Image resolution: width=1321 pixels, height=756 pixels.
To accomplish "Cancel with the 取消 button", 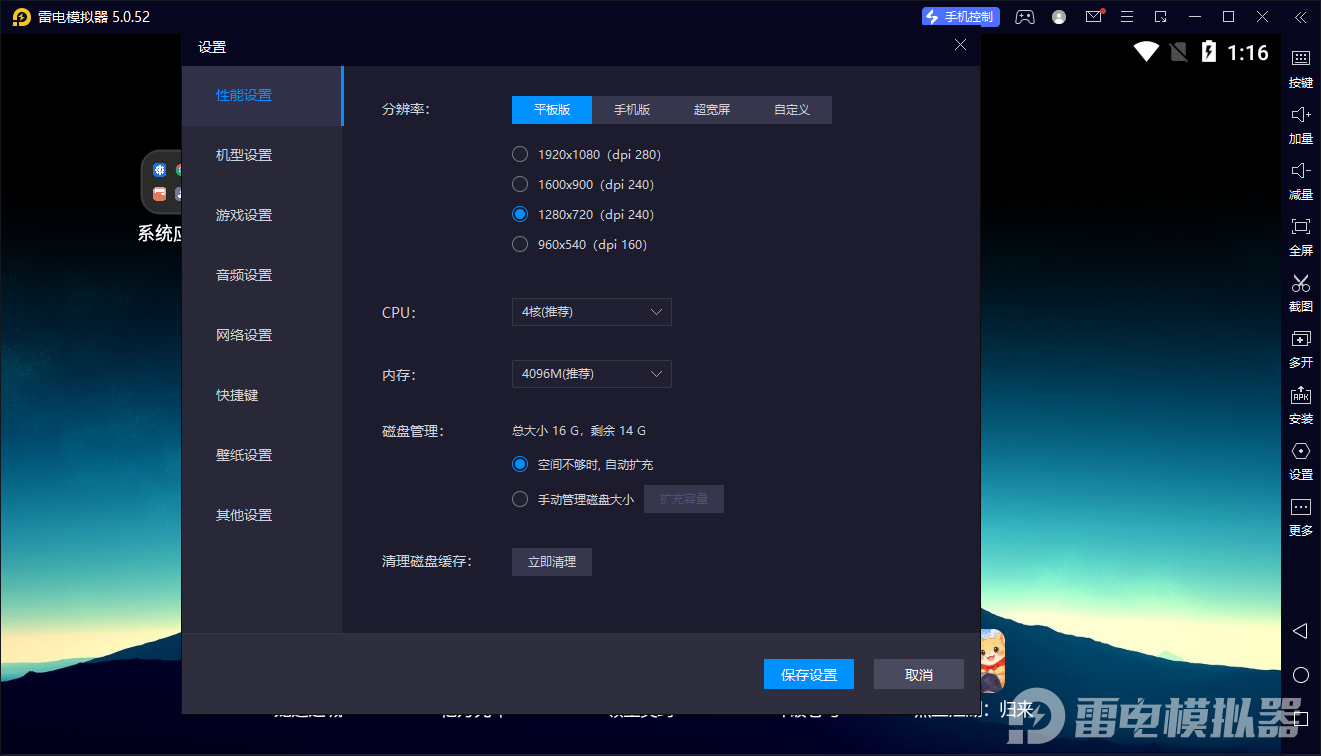I will (x=919, y=675).
